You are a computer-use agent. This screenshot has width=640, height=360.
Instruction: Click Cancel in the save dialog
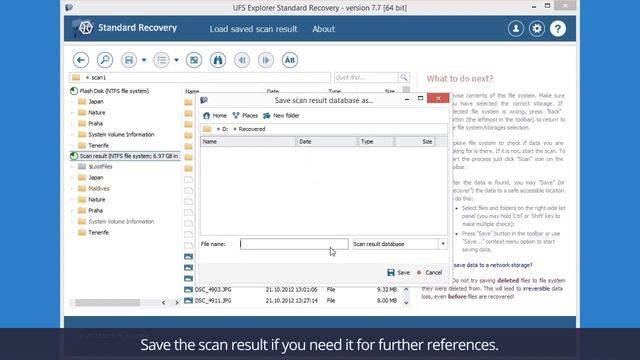click(x=429, y=273)
